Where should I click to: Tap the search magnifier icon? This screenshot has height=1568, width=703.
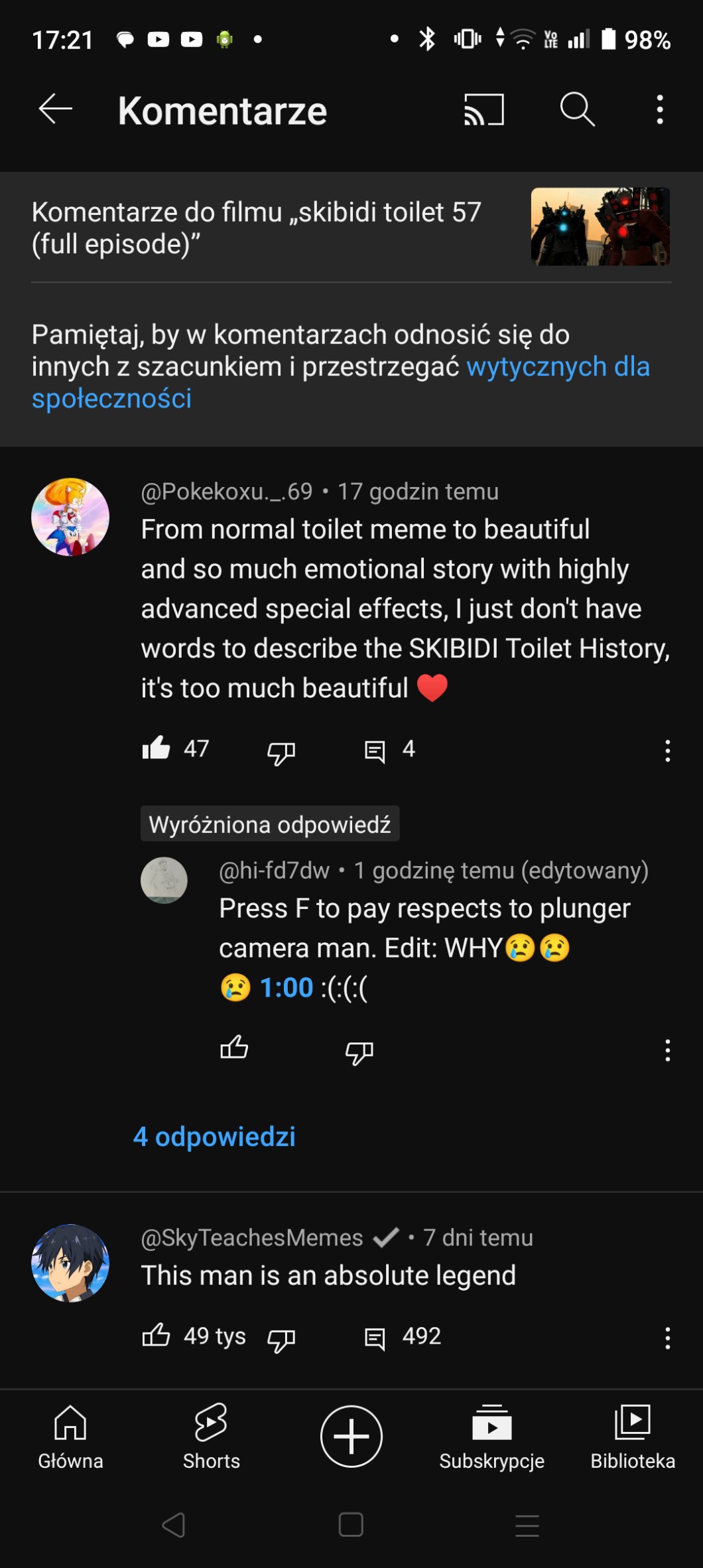(x=577, y=109)
